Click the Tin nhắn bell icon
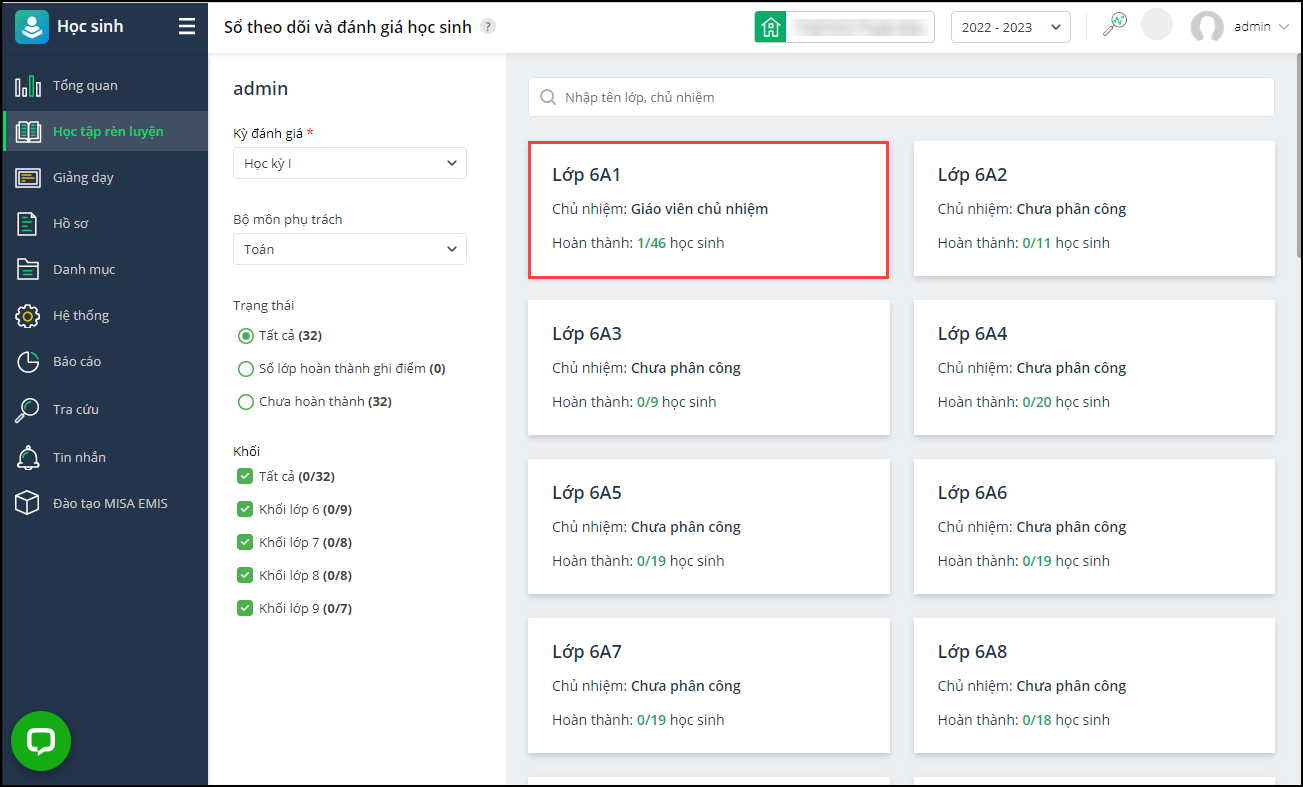Screen dimensions: 1303x787 tap(28, 458)
